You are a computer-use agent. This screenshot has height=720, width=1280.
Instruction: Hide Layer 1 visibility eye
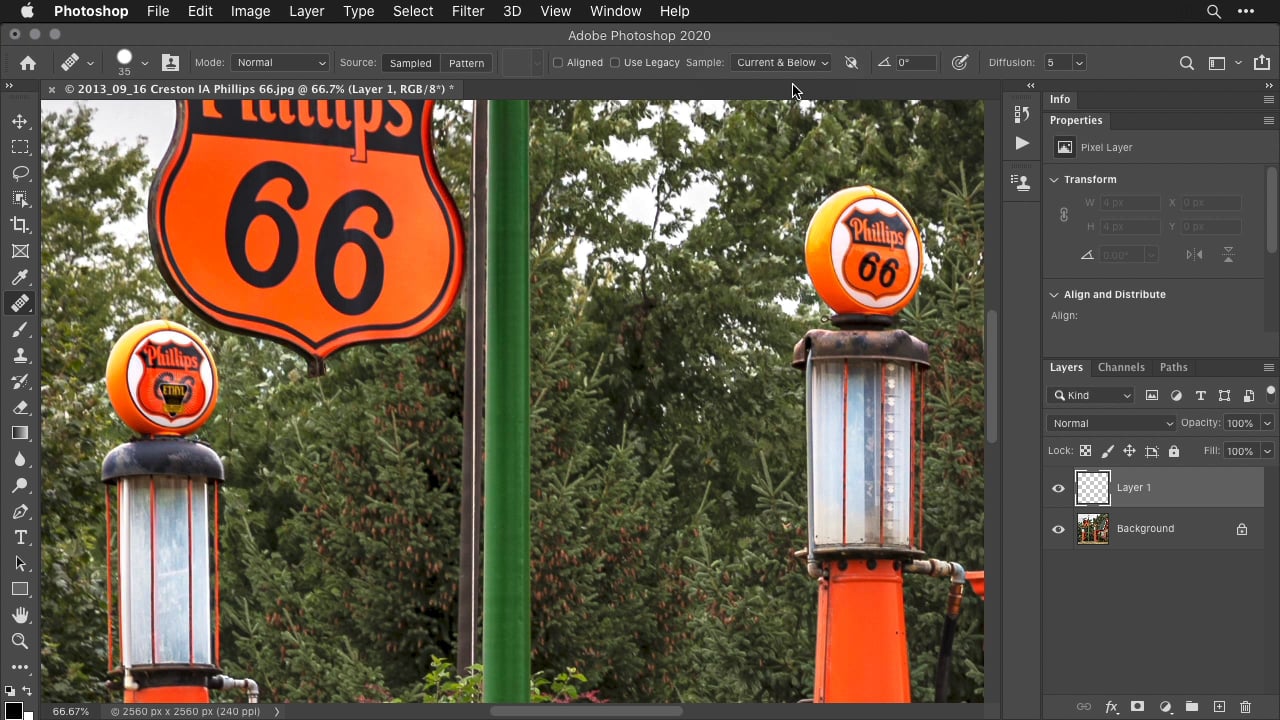pos(1058,488)
